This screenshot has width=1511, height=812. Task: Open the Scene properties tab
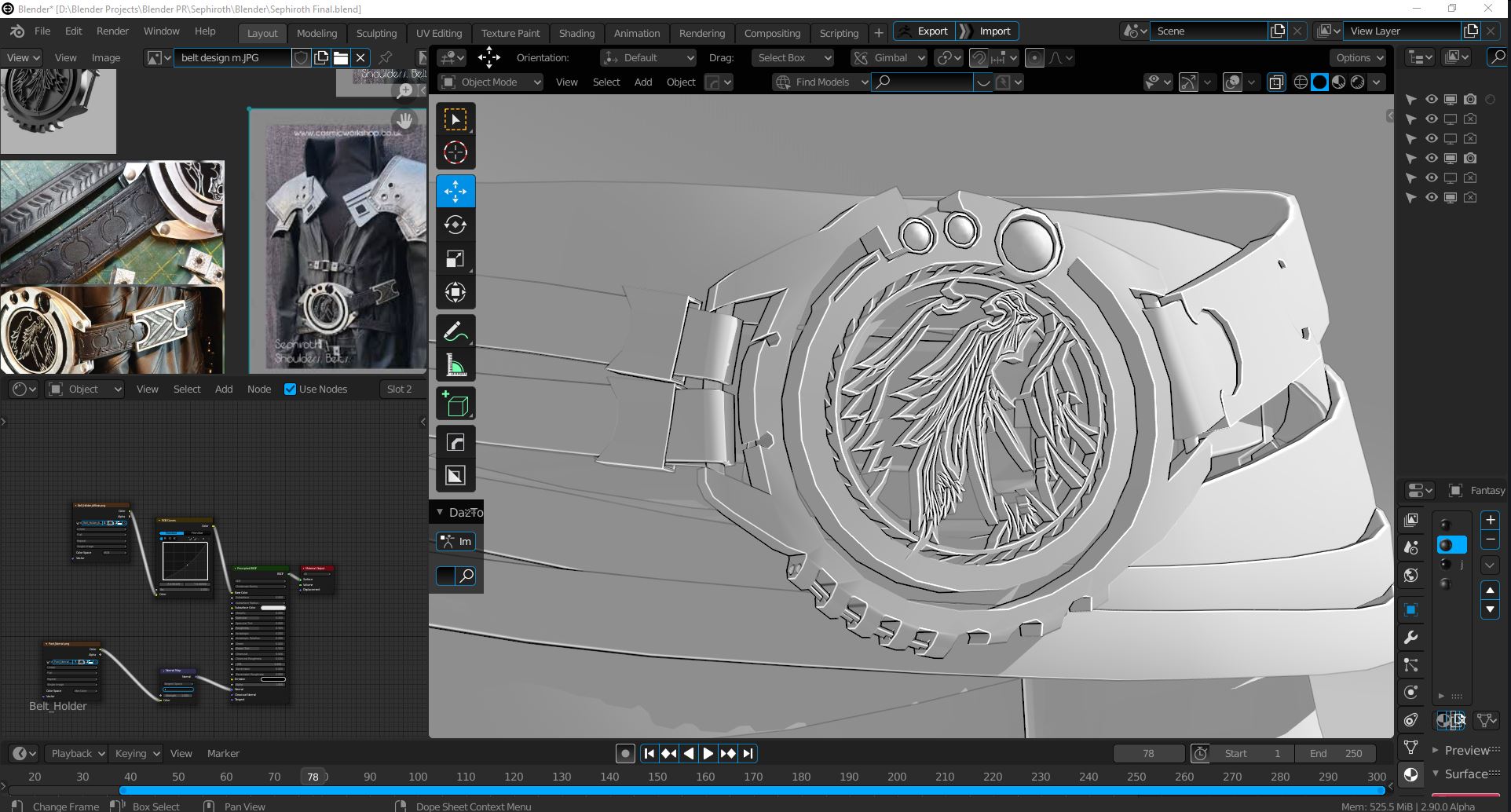[1411, 547]
